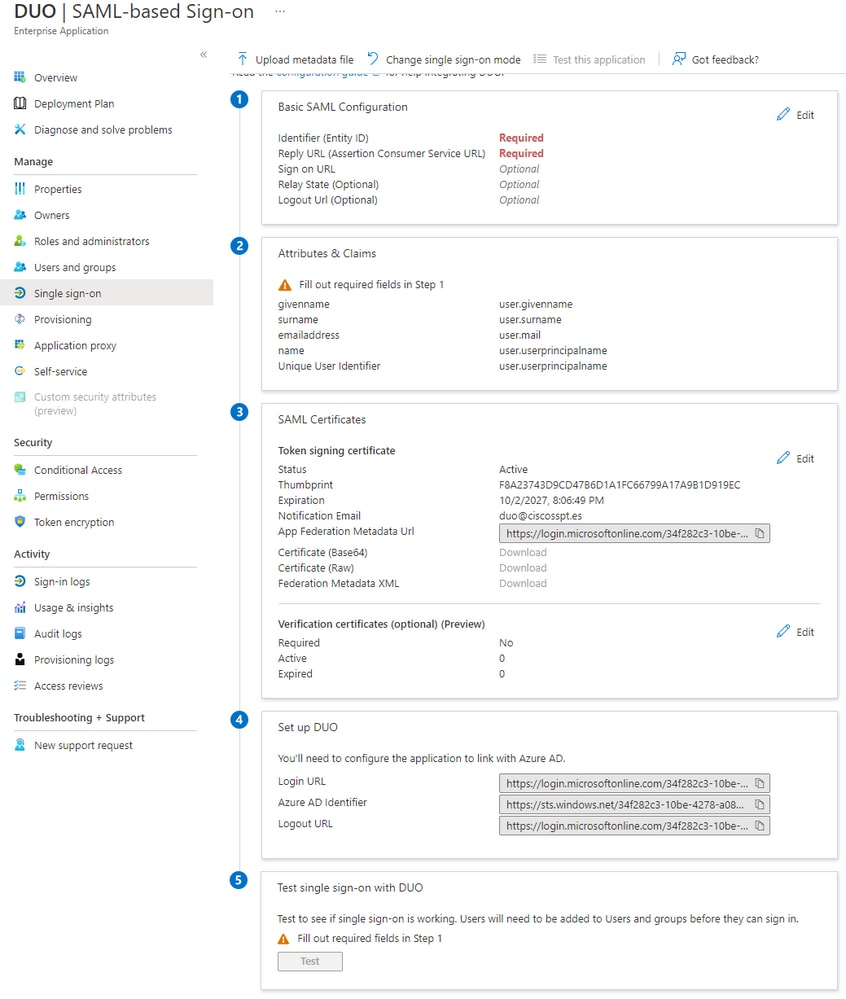This screenshot has height=999, width=846.
Task: Download the Federation Metadata XML
Action: 523,583
